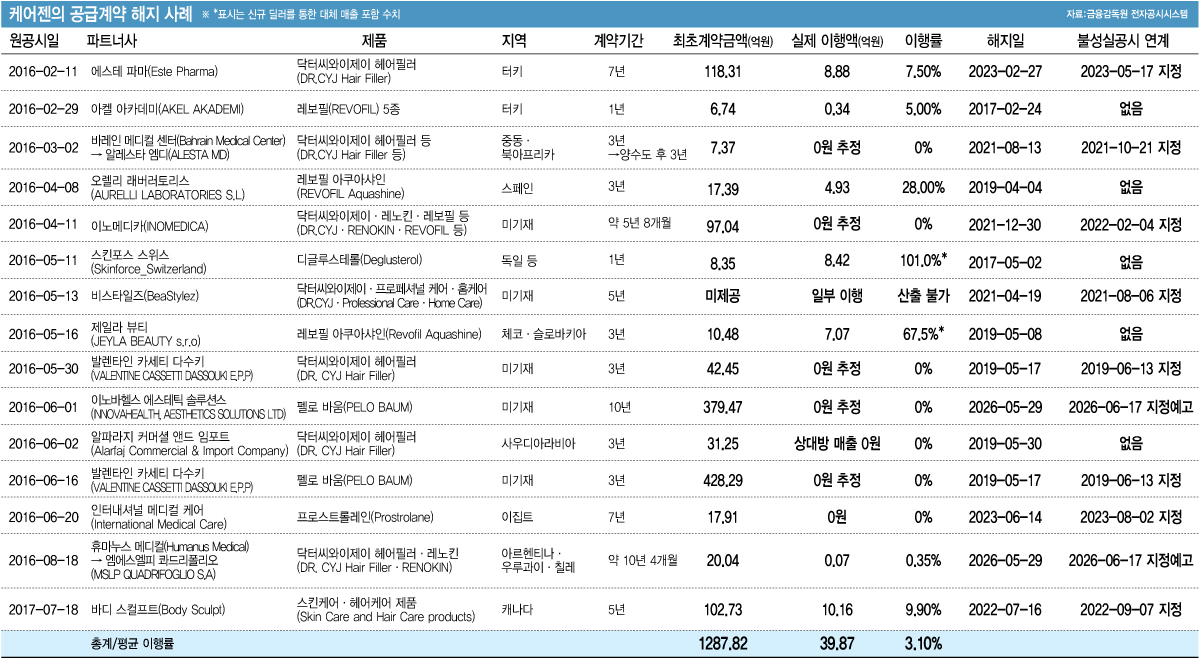This screenshot has width=1200, height=658.
Task: Click contract period '약 5년 8개월'
Action: tap(640, 224)
